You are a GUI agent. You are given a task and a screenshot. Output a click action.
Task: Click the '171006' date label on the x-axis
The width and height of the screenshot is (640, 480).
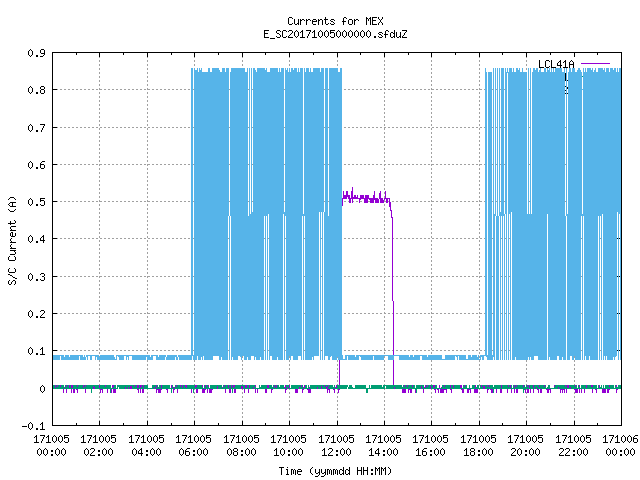620,439
